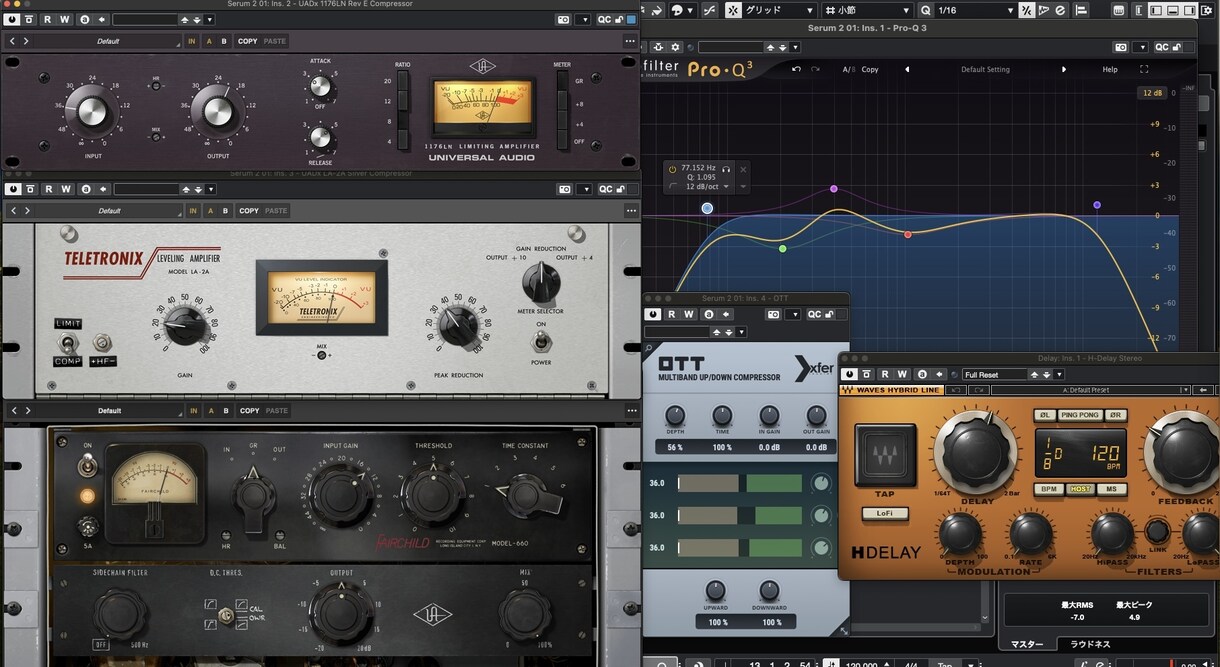Open preset dropdown arrow in 1176LN header
Viewport: 1220px width, 667px height.
pos(209,19)
